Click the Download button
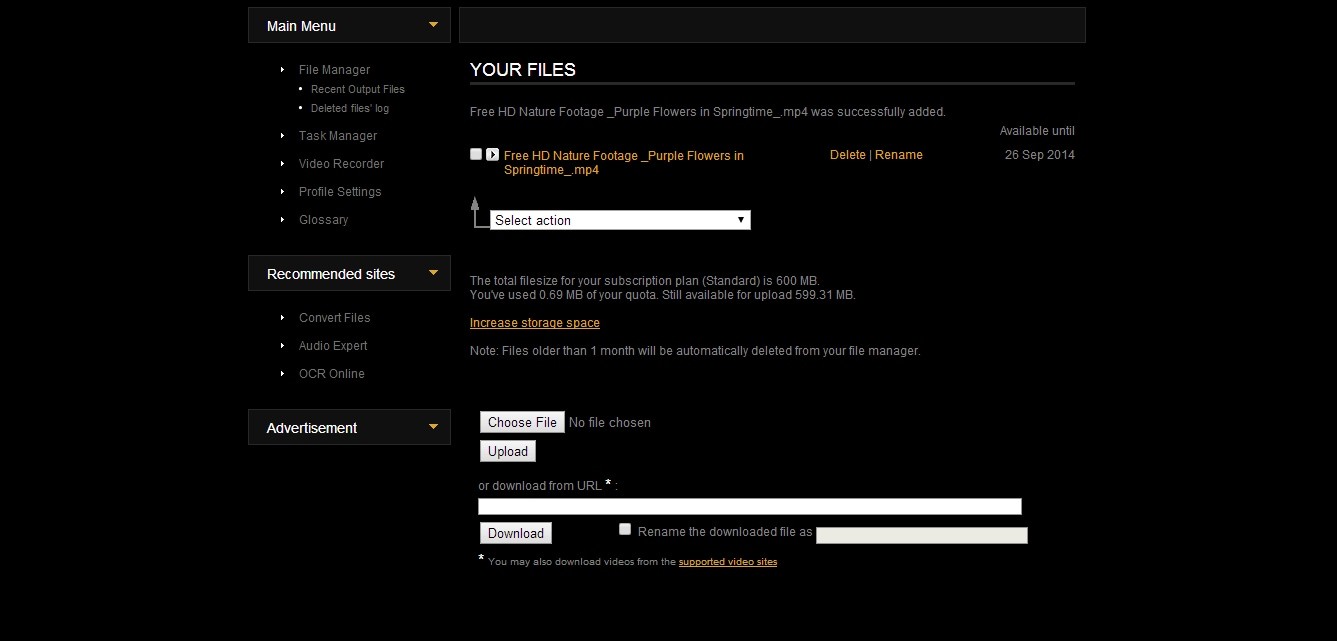The image size is (1337, 641). 515,533
